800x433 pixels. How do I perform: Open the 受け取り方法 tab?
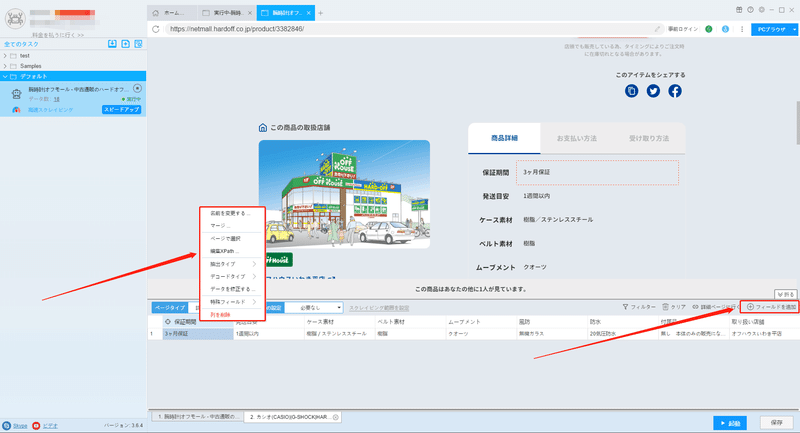(x=648, y=138)
